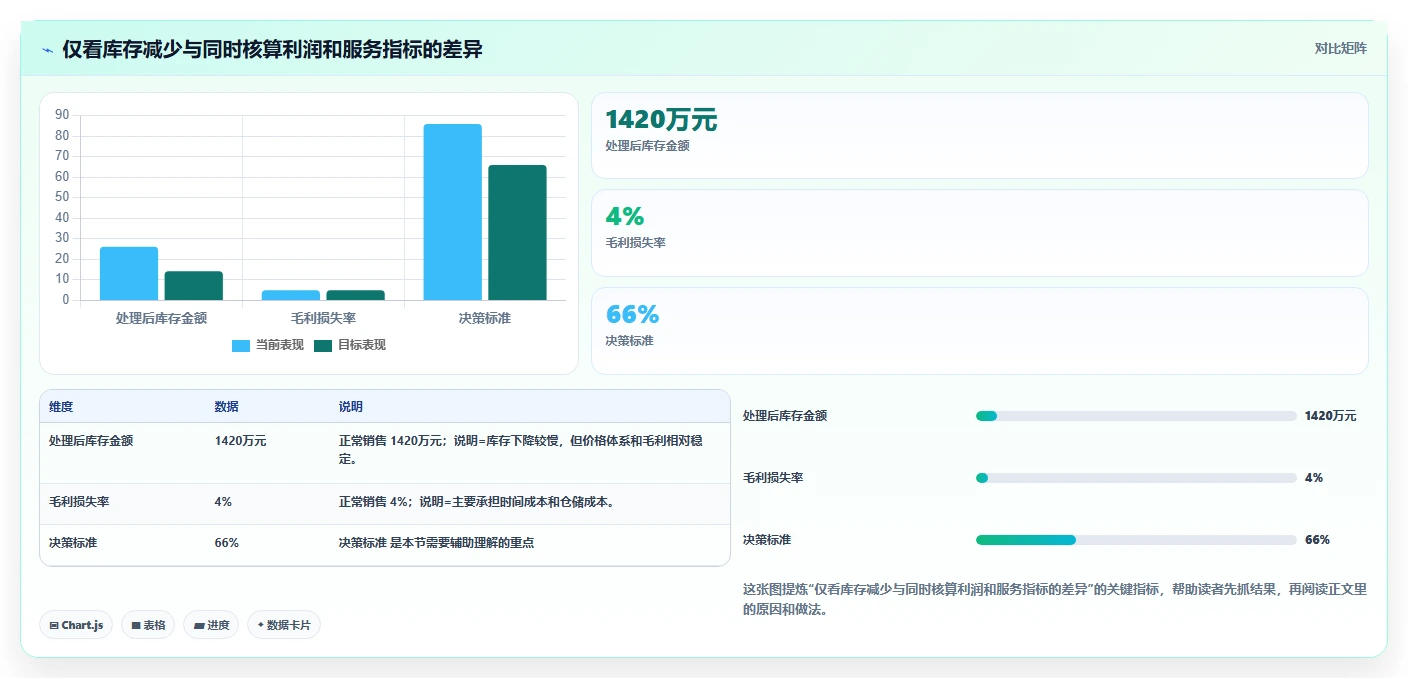The image size is (1408, 678).
Task: Click the 决策标准 chart axis label
Action: click(485, 318)
